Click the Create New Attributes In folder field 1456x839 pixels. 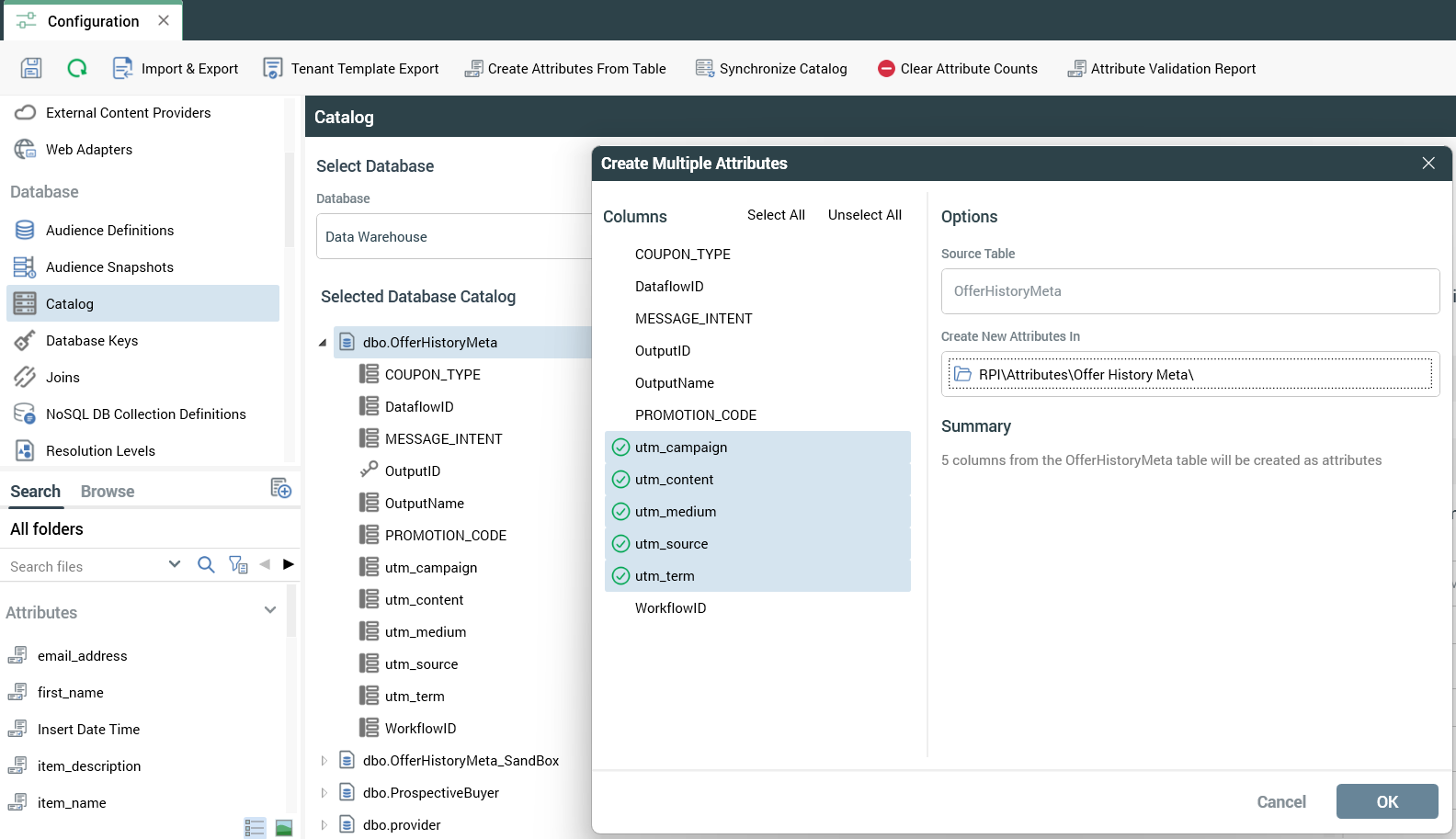click(x=1189, y=375)
